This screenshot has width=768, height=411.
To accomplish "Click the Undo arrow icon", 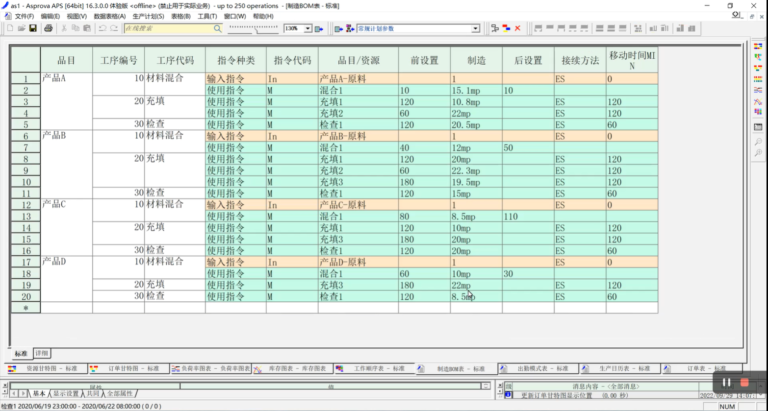I will pos(102,28).
